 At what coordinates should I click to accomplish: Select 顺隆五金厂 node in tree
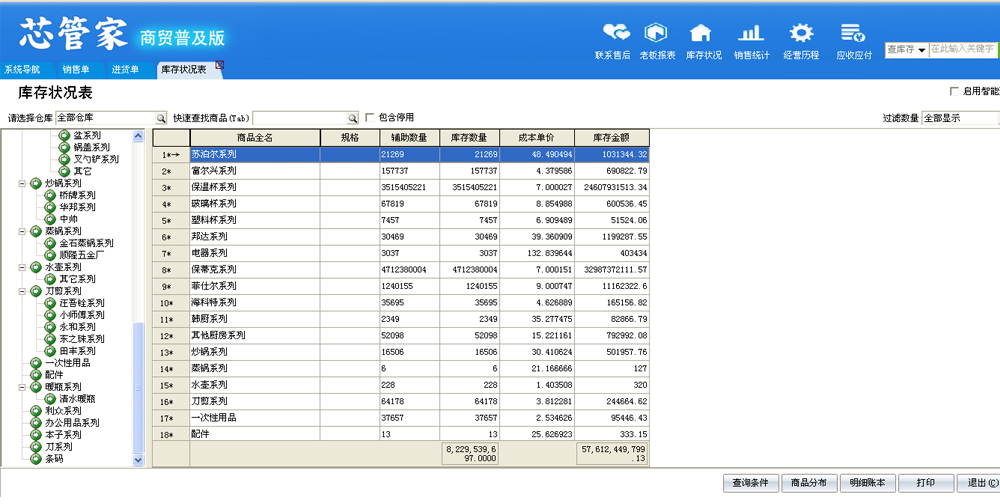82,255
